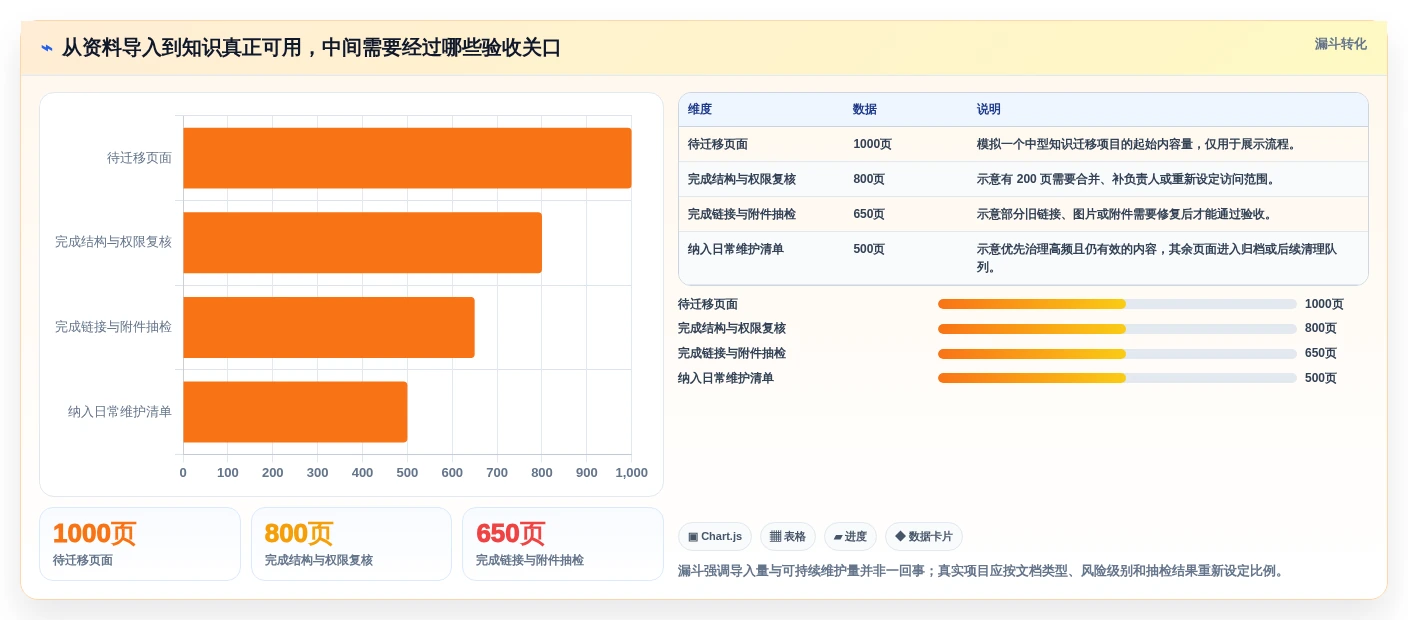1408x620 pixels.
Task: Click the 纳入日常维护清单 table cell
Action: (x=736, y=249)
